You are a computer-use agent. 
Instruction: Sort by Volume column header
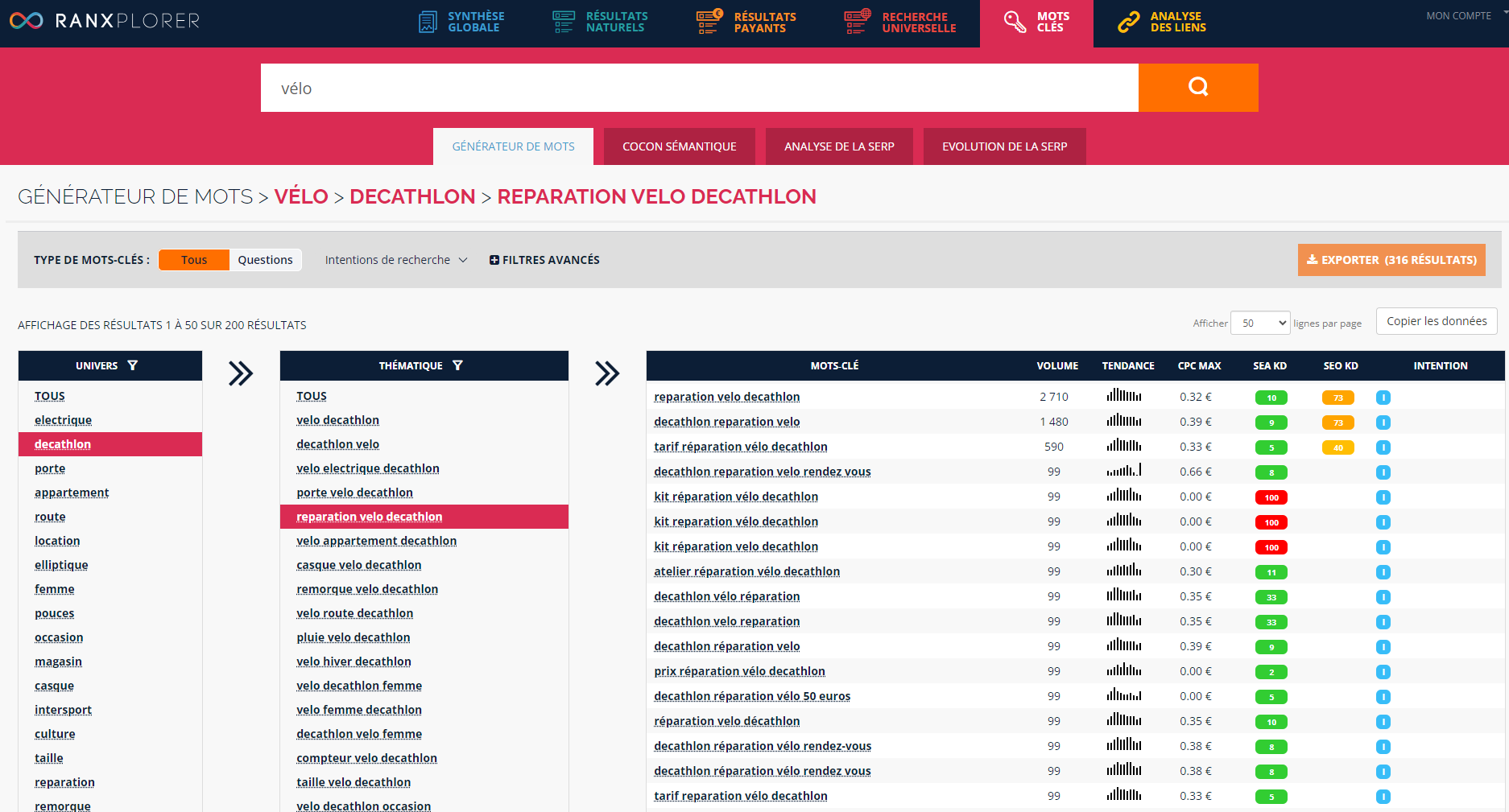(1057, 365)
